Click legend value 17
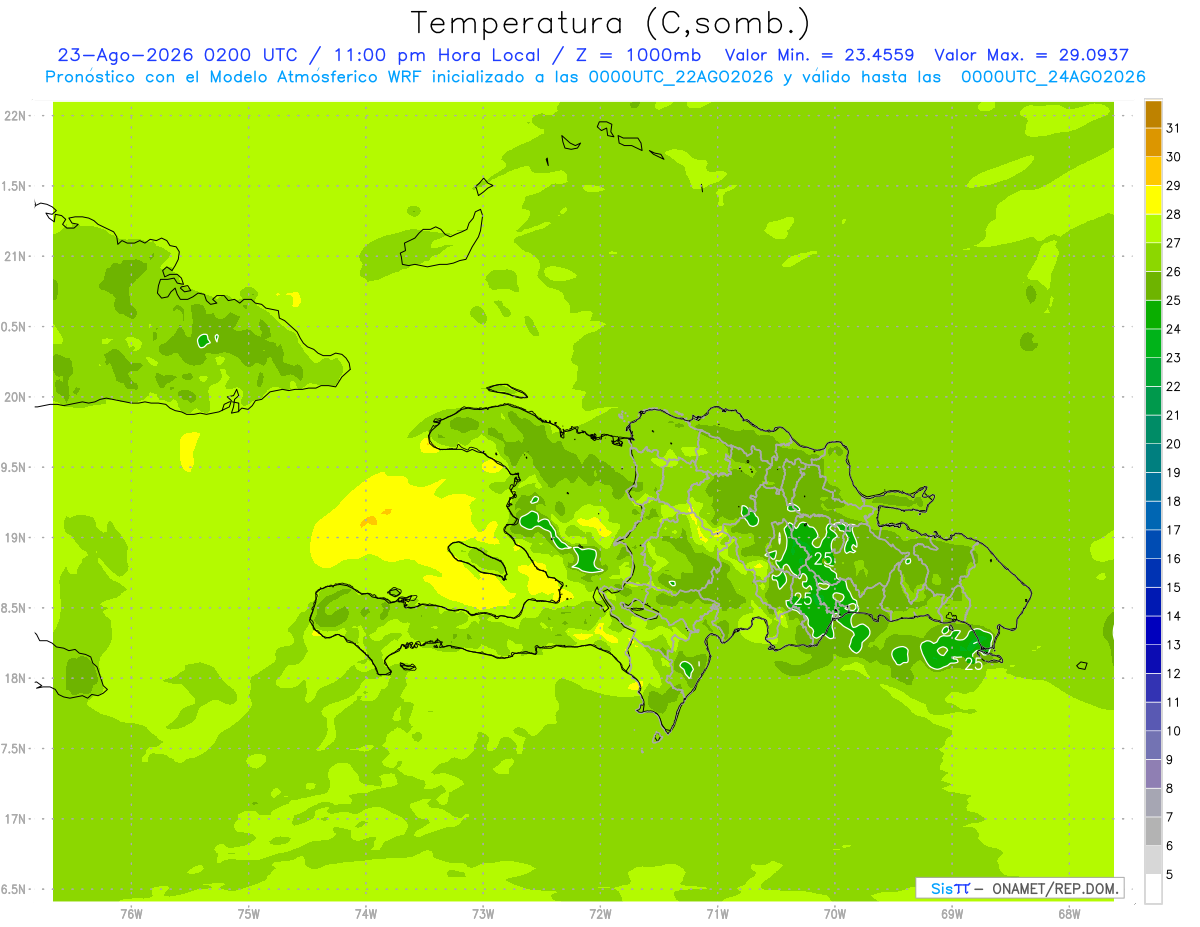Screen dimensions: 1200x927 click(1173, 530)
